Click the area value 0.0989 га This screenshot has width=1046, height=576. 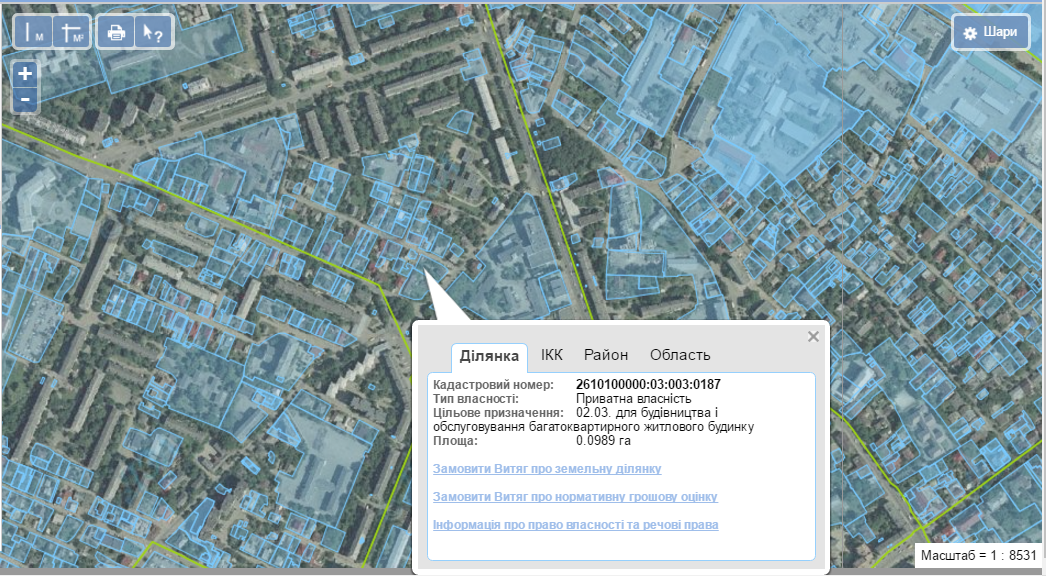(x=603, y=441)
